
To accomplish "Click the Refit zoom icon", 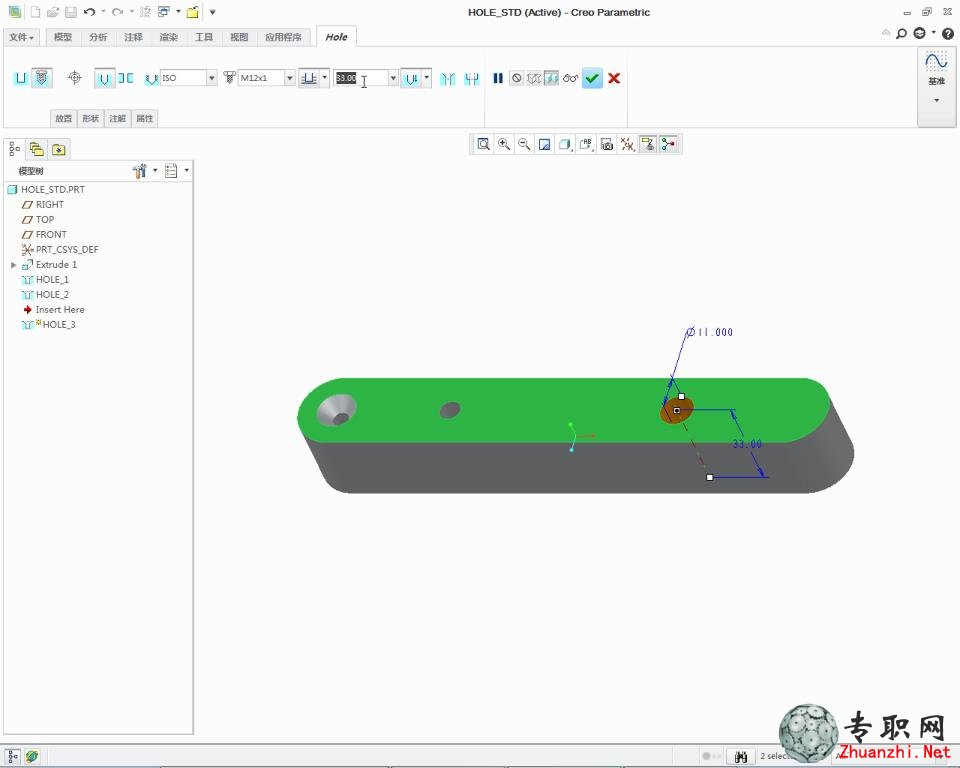I will coord(484,145).
